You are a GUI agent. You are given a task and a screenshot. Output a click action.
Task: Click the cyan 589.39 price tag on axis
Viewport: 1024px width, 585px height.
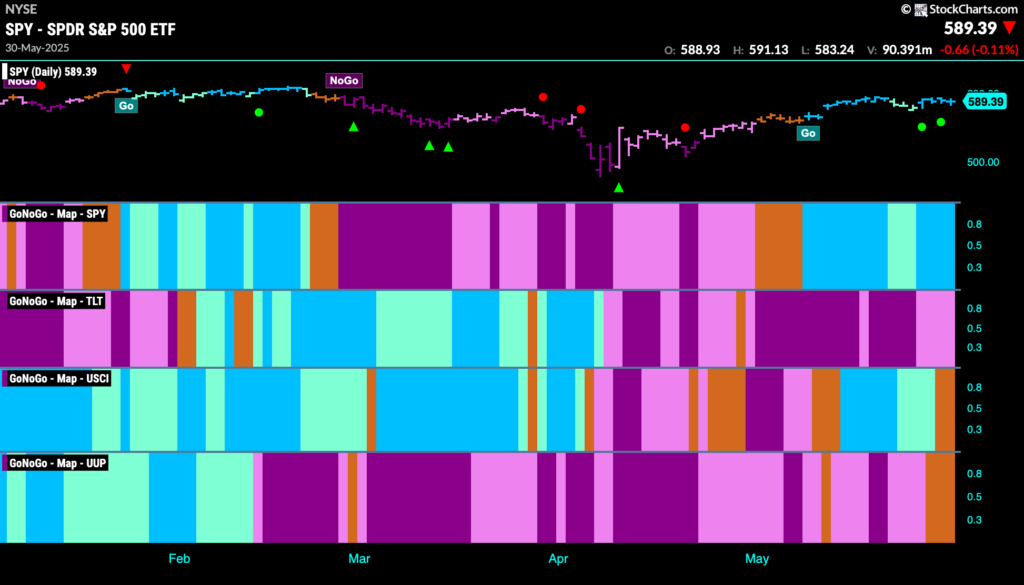point(985,102)
